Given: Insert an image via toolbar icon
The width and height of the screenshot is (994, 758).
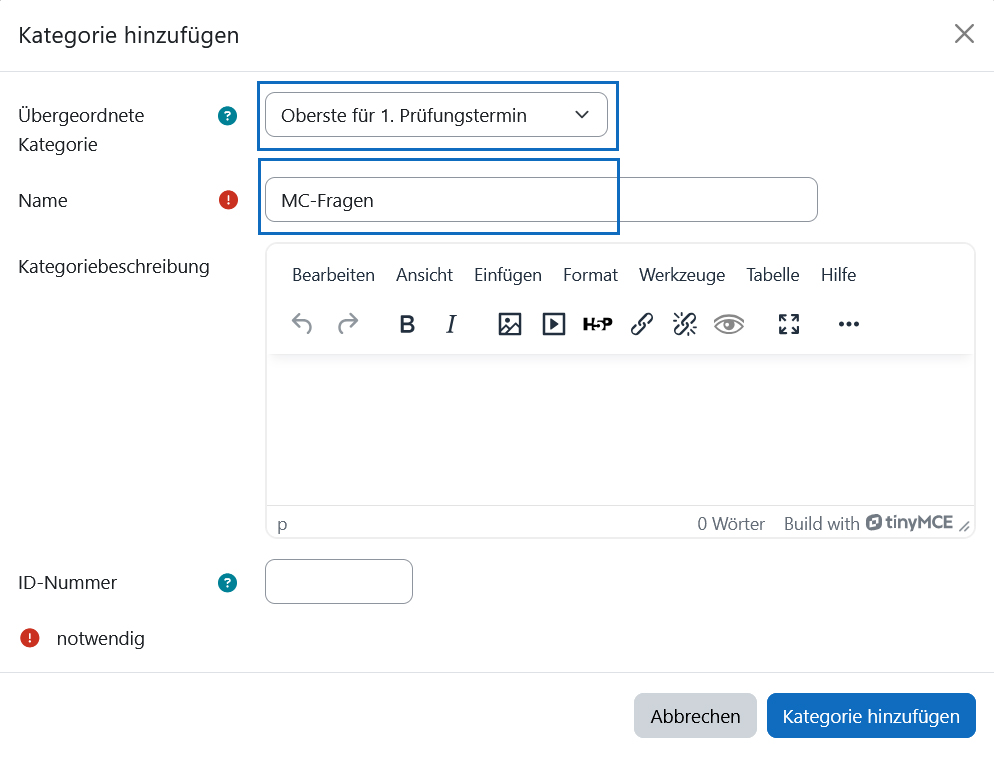Looking at the screenshot, I should click(x=510, y=324).
